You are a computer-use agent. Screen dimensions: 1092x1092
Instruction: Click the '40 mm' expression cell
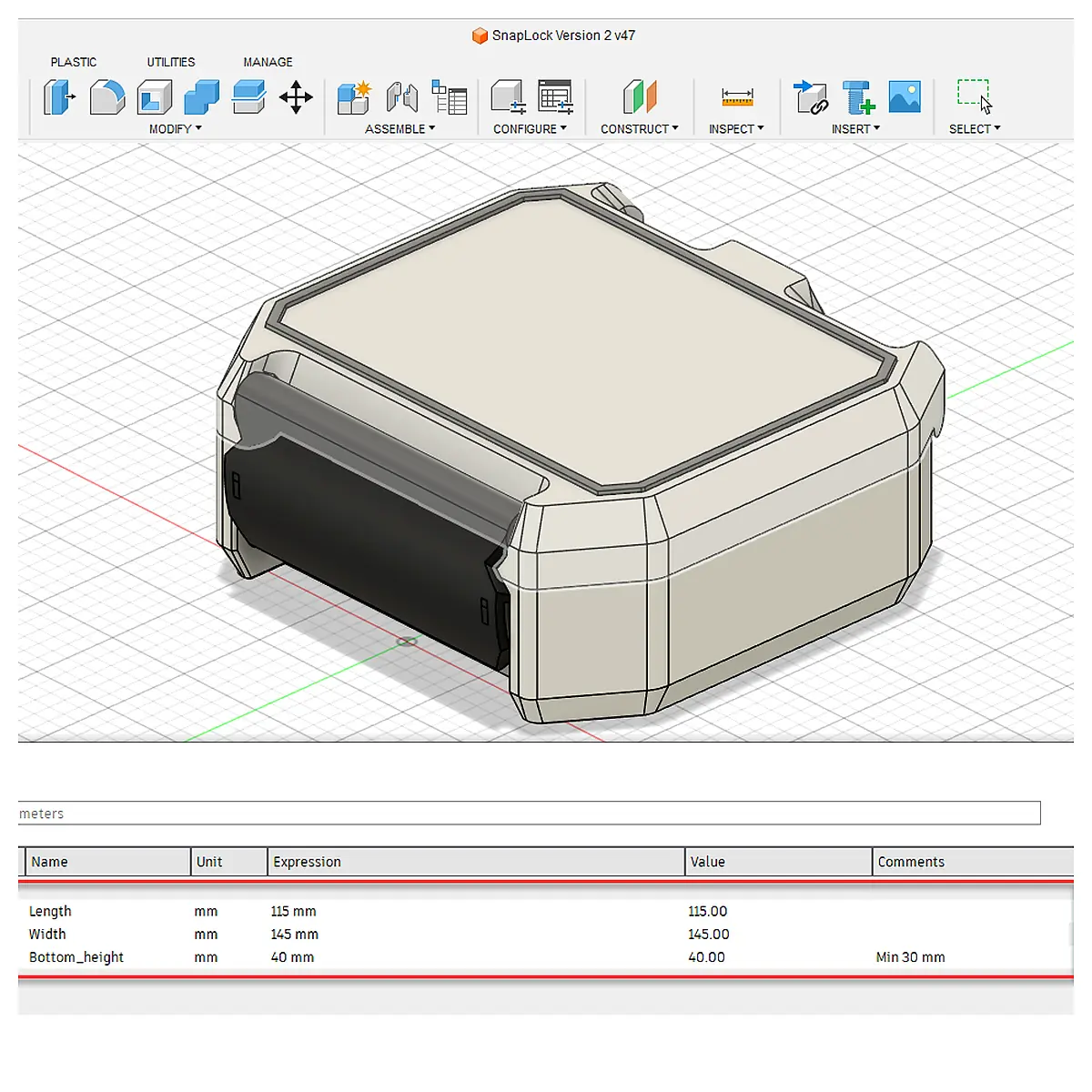292,957
